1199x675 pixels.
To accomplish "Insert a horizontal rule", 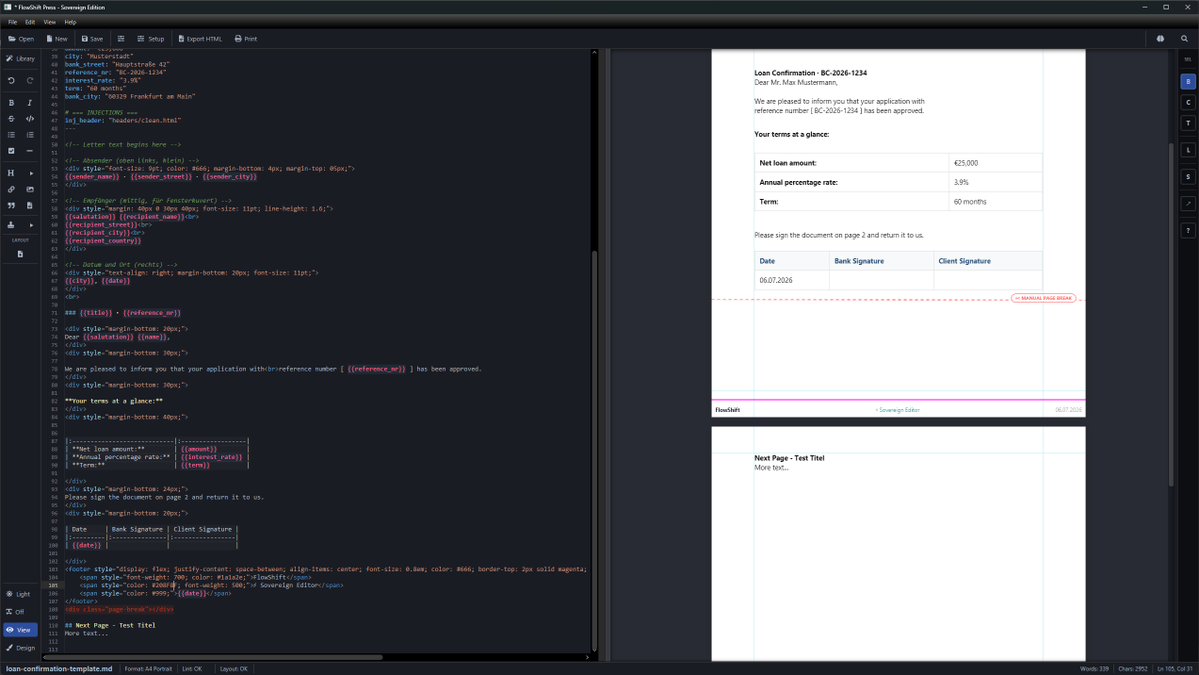I will (30, 151).
